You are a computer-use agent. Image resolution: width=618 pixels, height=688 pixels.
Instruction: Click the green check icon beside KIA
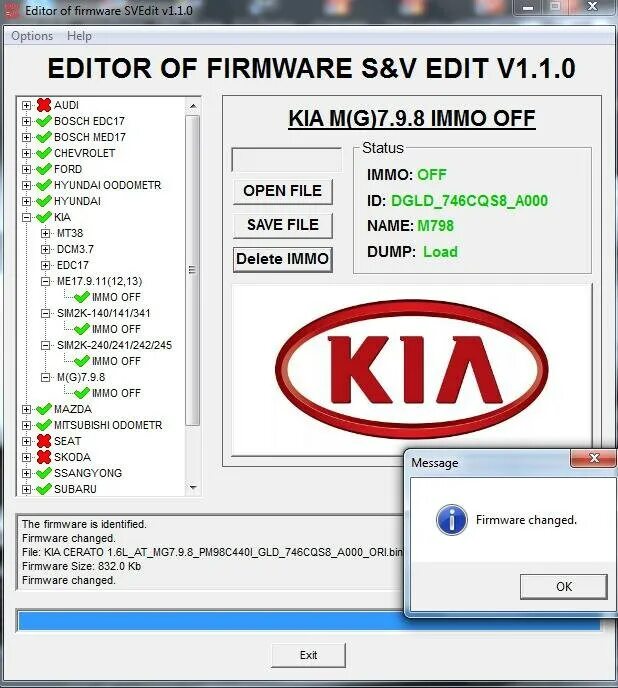click(44, 217)
